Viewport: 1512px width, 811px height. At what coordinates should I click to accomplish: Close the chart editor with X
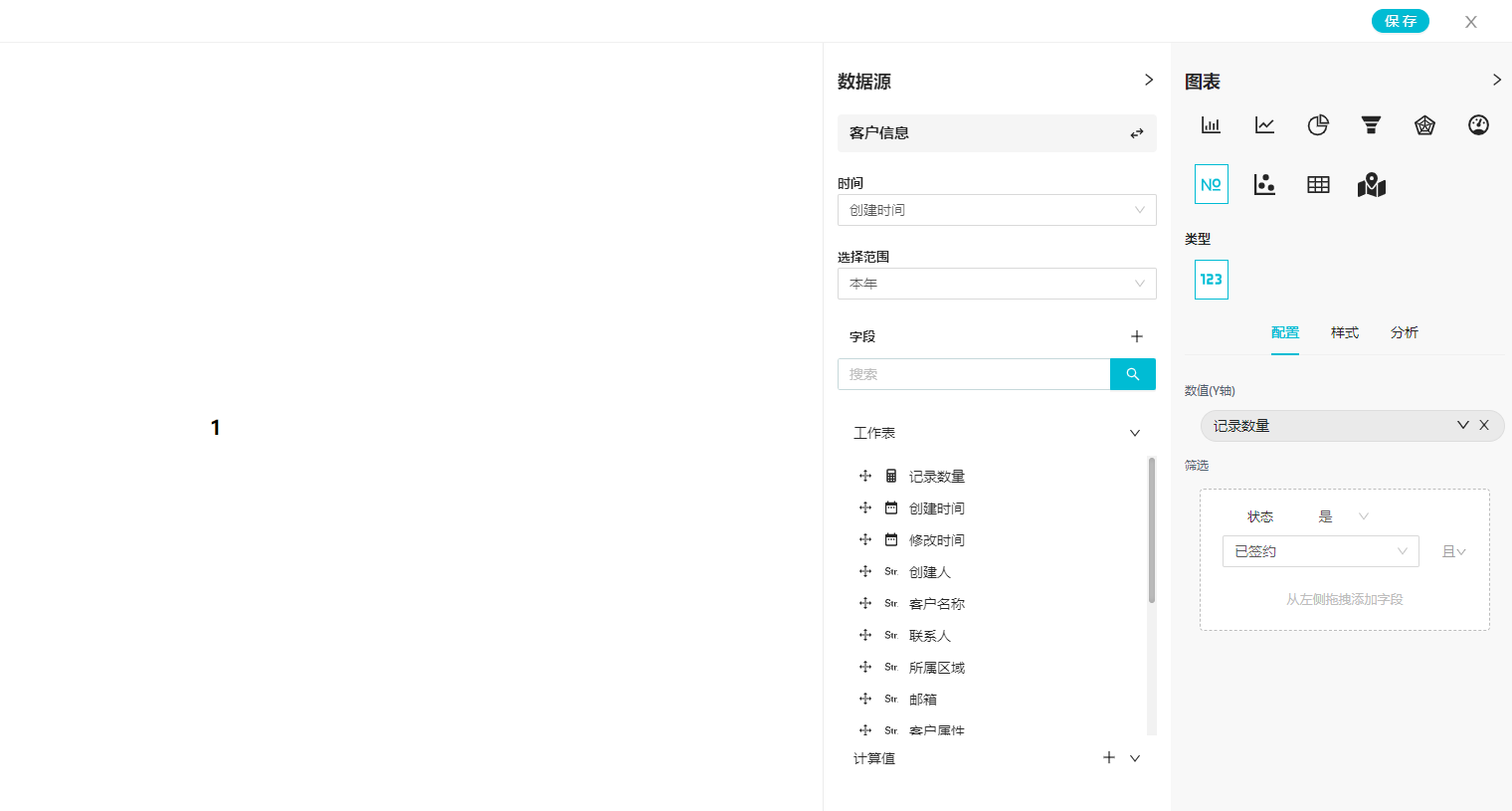[x=1471, y=22]
